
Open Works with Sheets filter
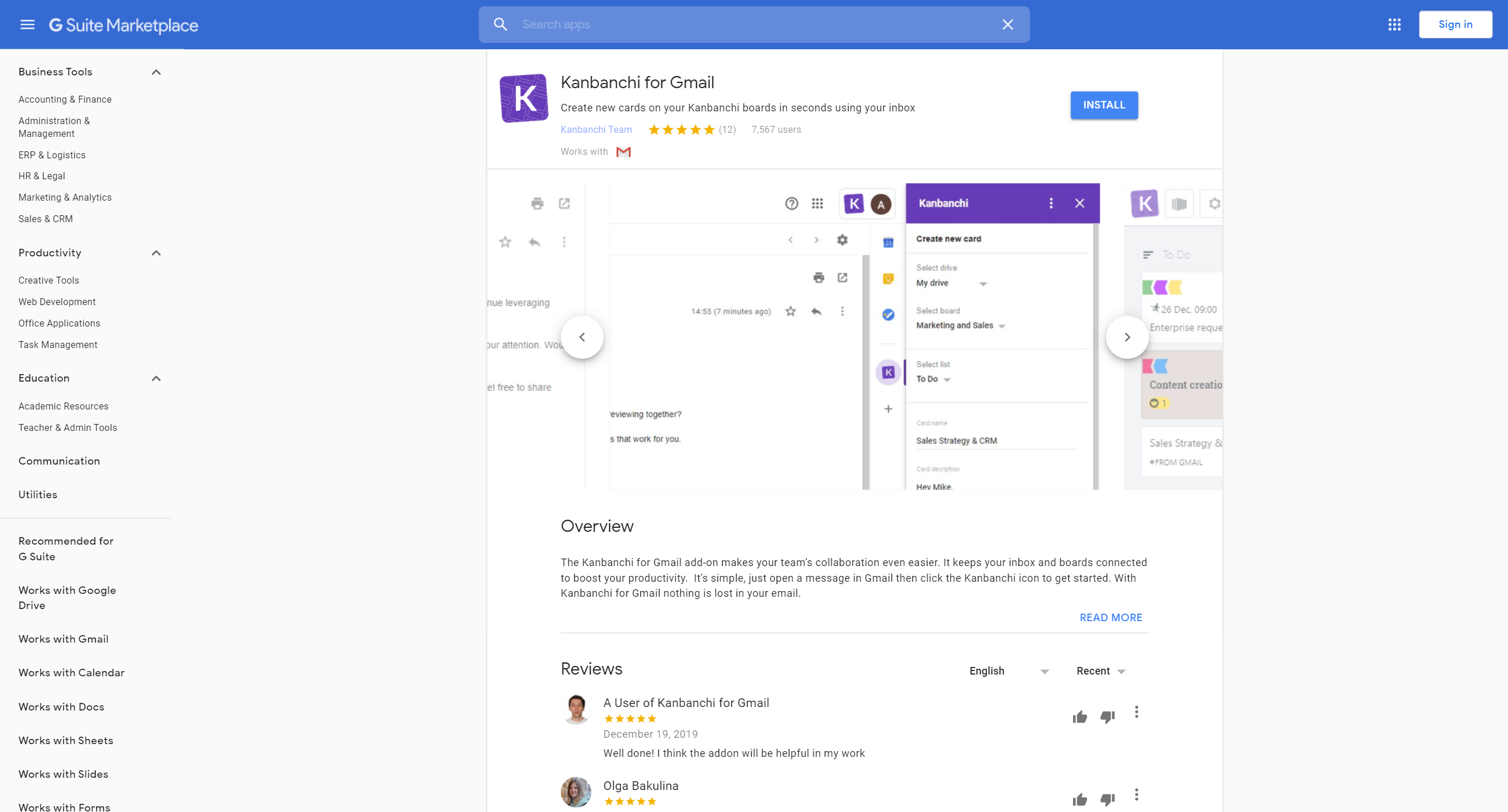click(66, 741)
